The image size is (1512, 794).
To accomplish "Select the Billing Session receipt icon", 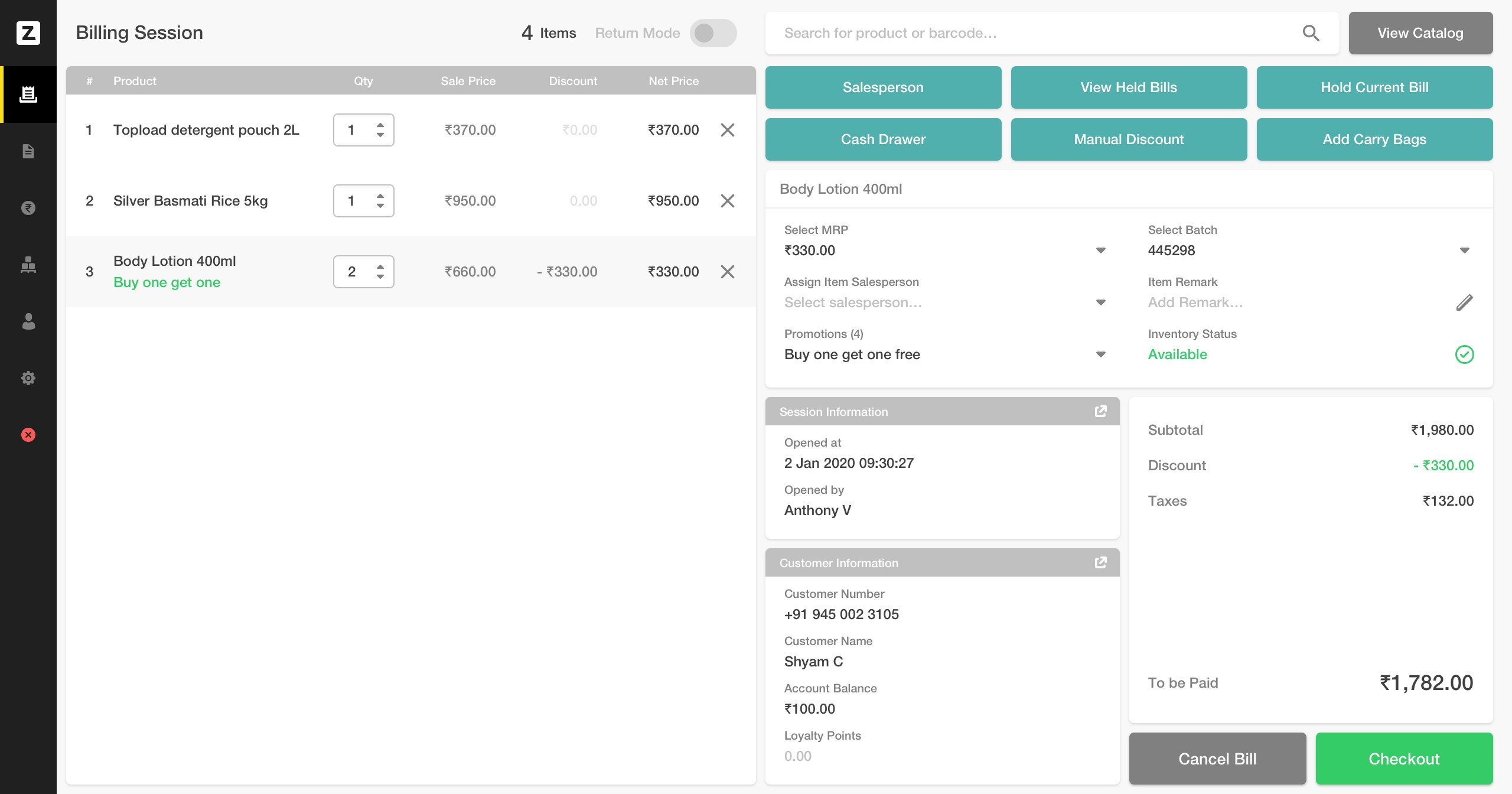I will (x=28, y=93).
